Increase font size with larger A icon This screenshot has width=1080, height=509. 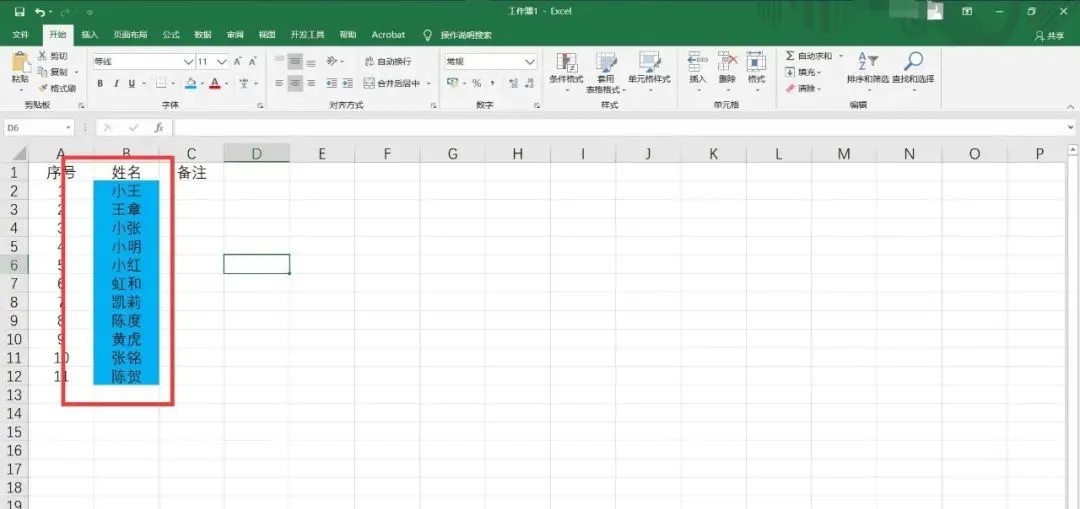coord(238,62)
